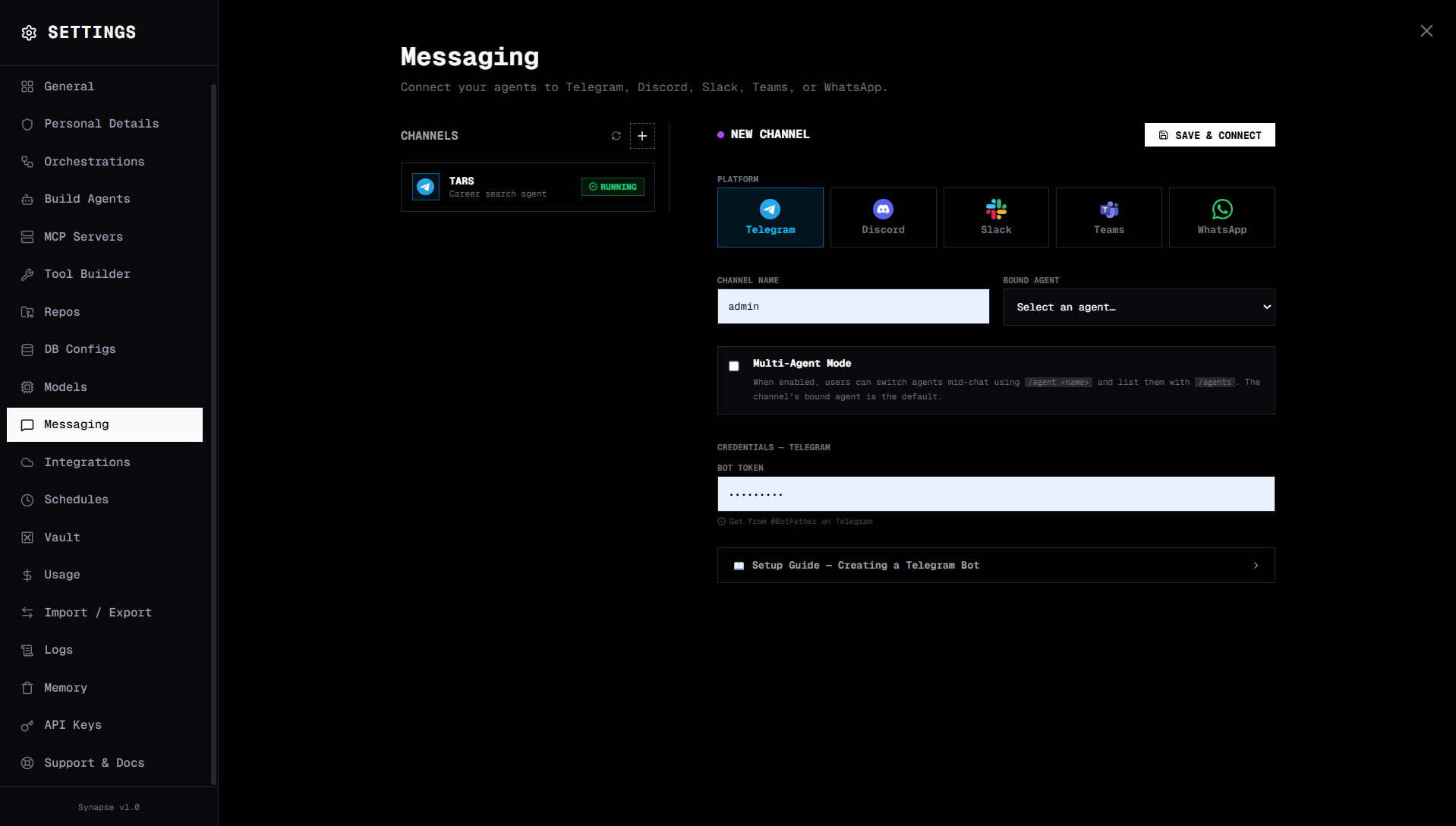This screenshot has height=826, width=1456.
Task: Open the Bound Agent dropdown
Action: [1139, 307]
